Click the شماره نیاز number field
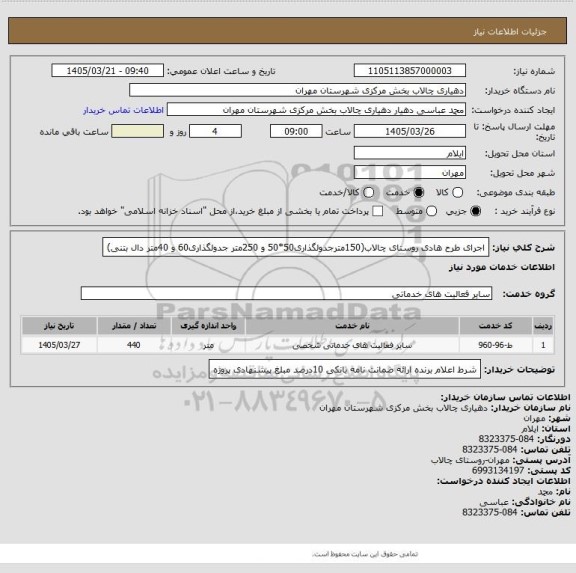 (410, 71)
